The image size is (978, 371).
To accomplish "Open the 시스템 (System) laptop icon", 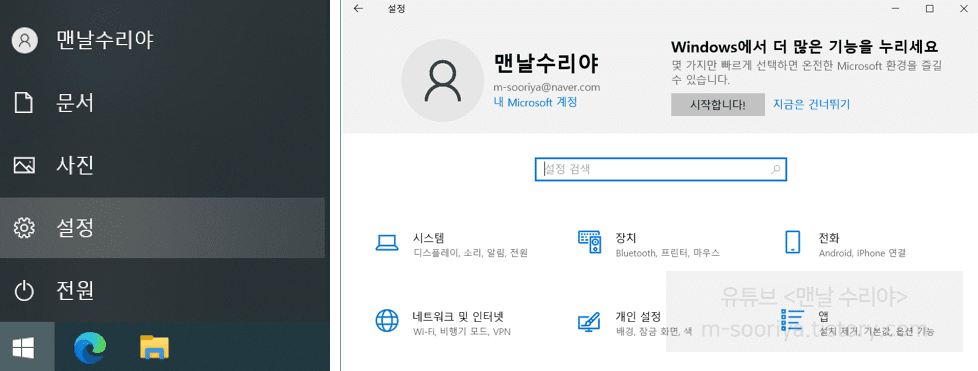I will point(387,243).
